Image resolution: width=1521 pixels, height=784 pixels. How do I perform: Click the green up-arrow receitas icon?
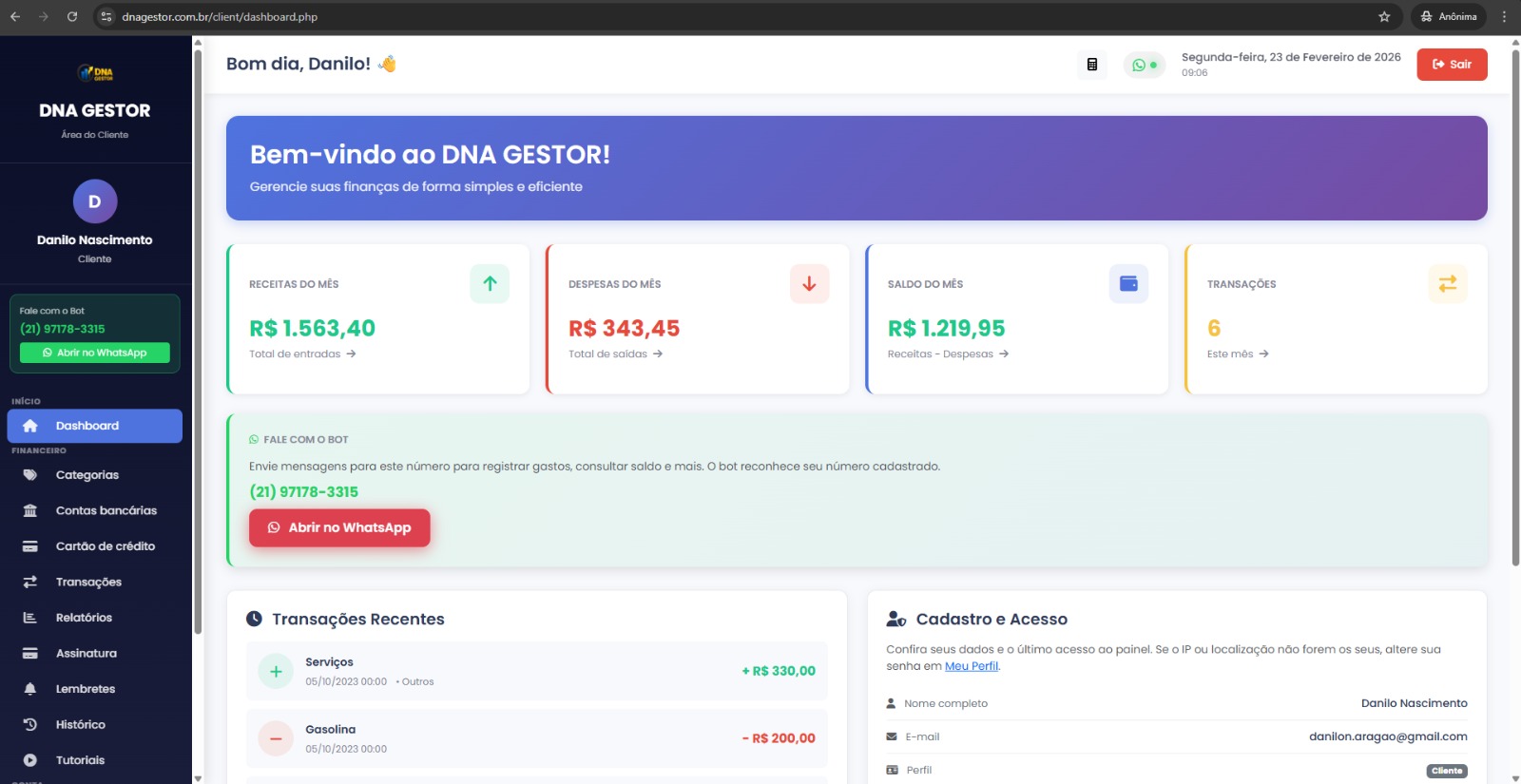tap(490, 283)
